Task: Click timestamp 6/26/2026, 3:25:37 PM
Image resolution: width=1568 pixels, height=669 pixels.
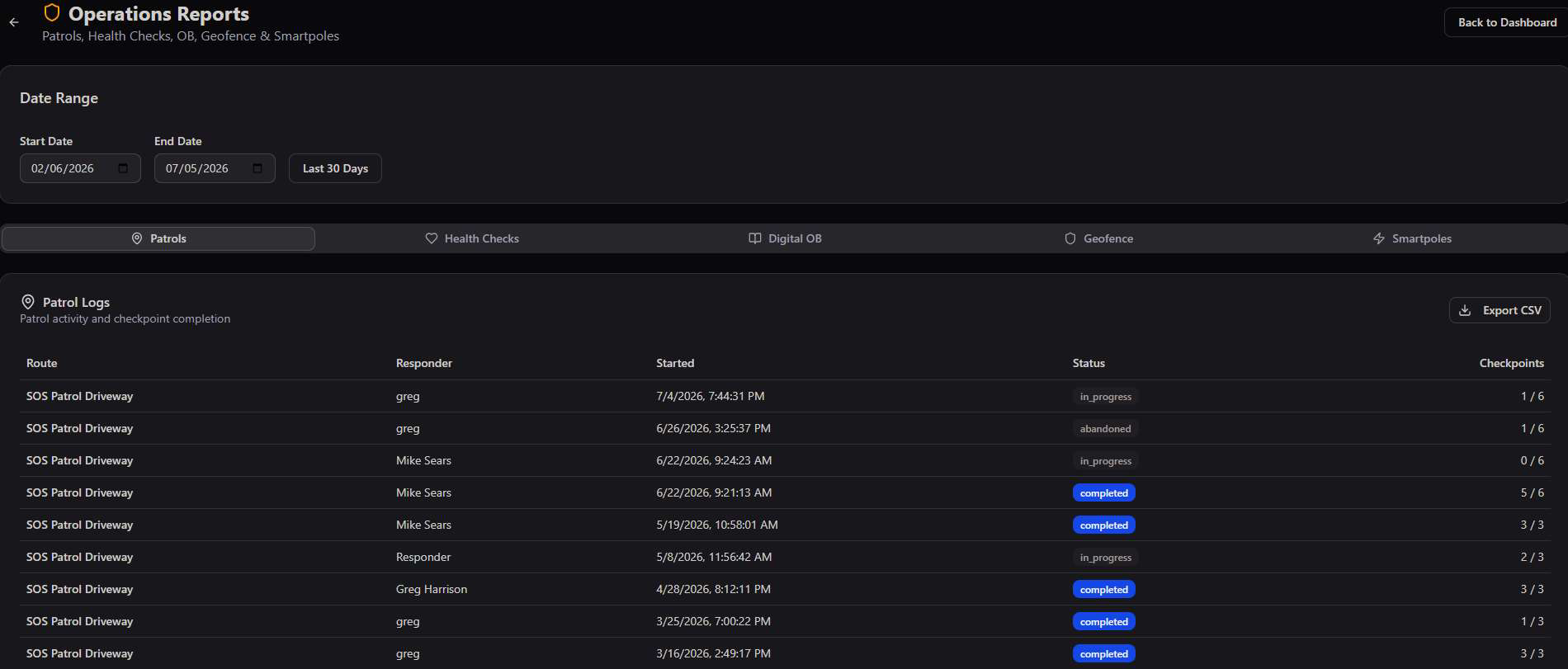Action: coord(713,428)
